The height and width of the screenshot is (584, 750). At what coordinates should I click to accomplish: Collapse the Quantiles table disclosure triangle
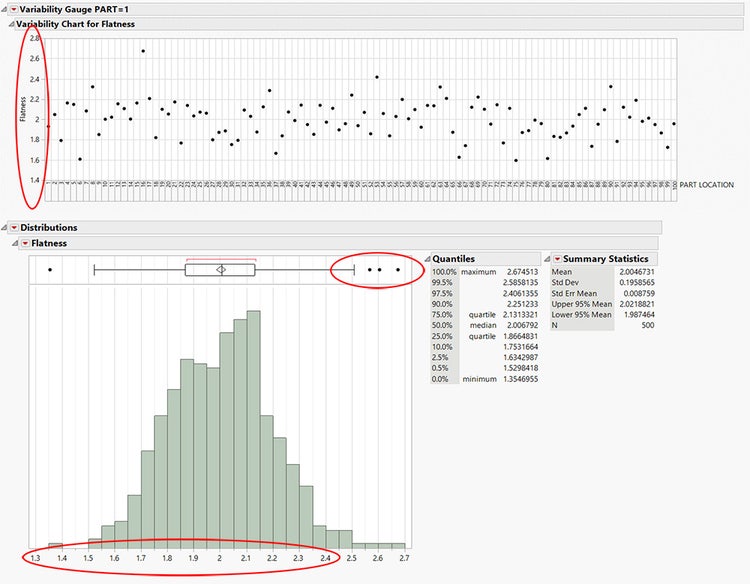point(427,258)
